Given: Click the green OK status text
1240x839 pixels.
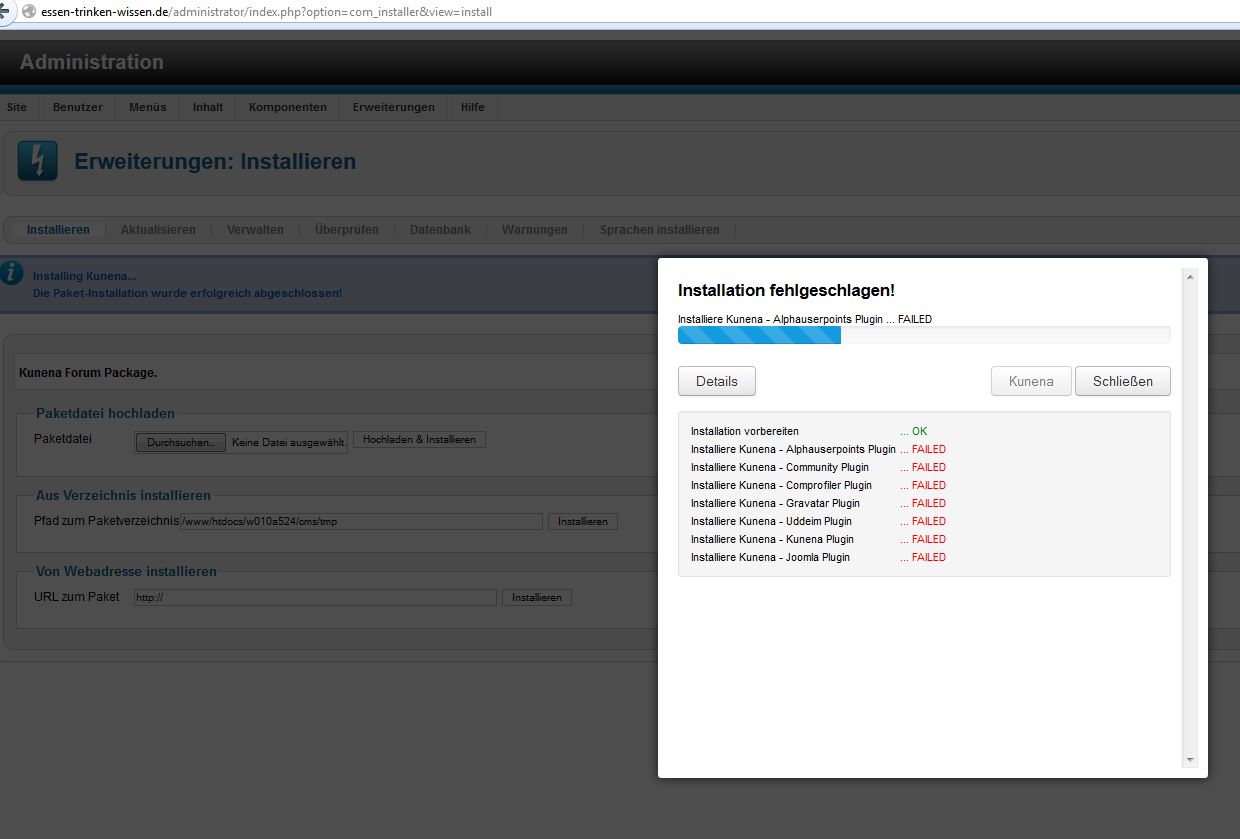Looking at the screenshot, I should 919,431.
